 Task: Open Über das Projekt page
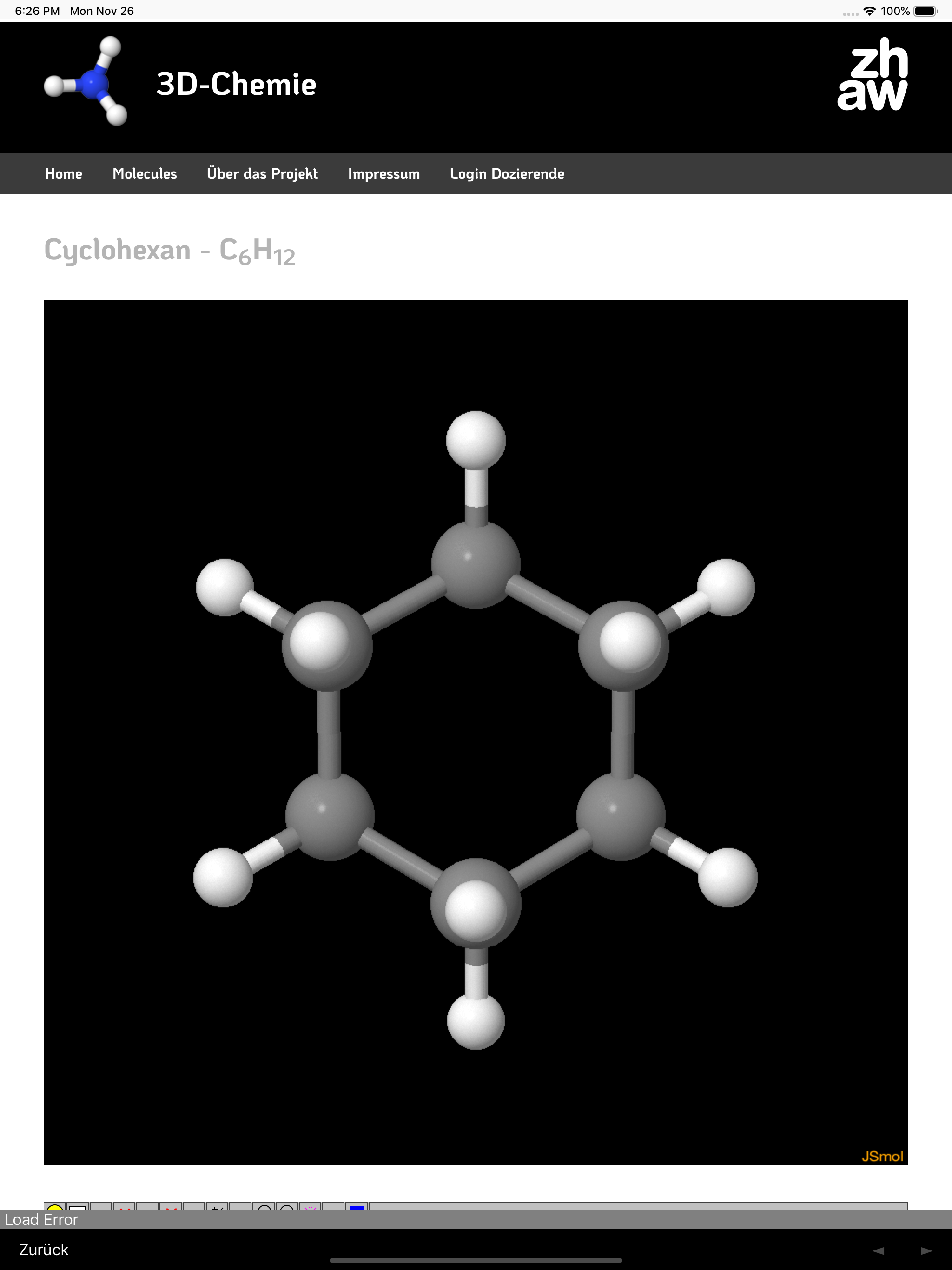pos(262,173)
